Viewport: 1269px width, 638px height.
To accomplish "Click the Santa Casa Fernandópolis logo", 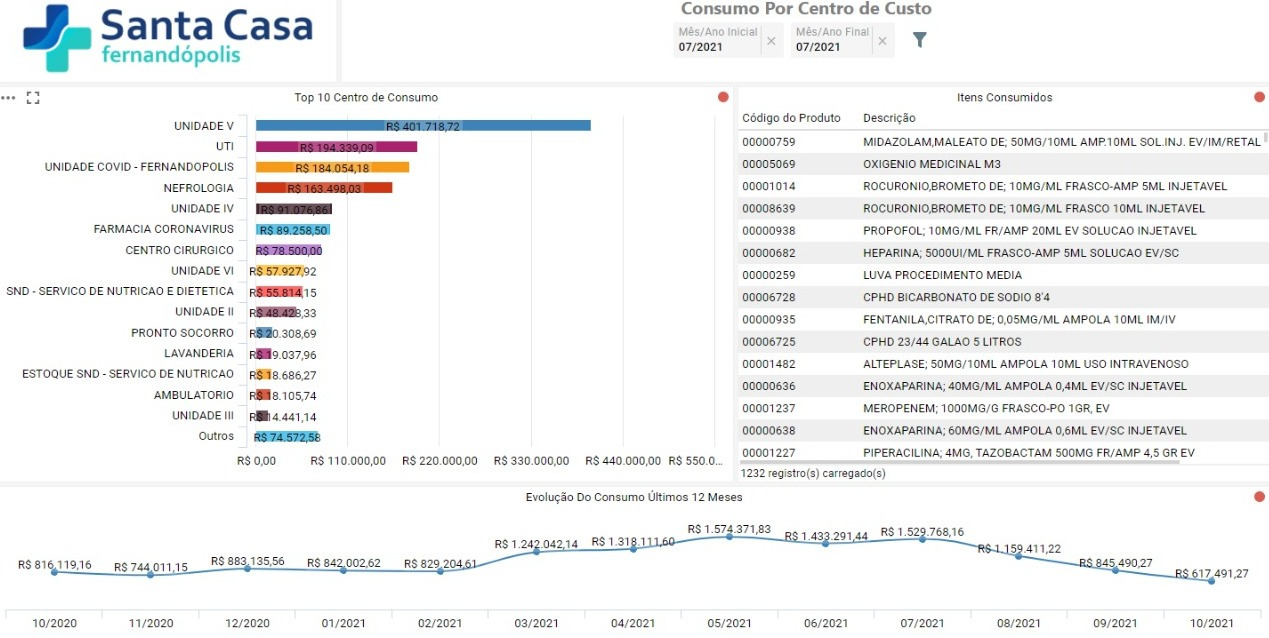I will (168, 38).
